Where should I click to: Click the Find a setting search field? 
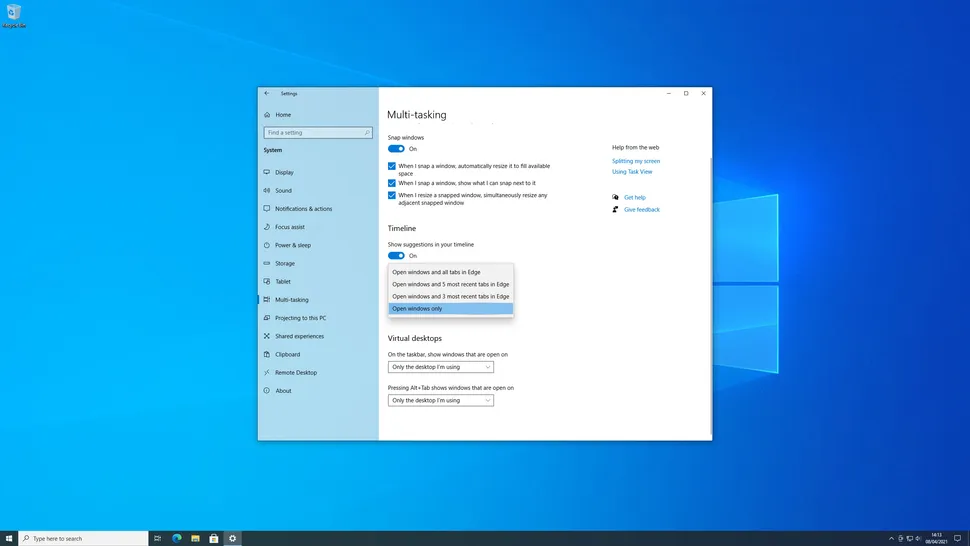pyautogui.click(x=318, y=132)
